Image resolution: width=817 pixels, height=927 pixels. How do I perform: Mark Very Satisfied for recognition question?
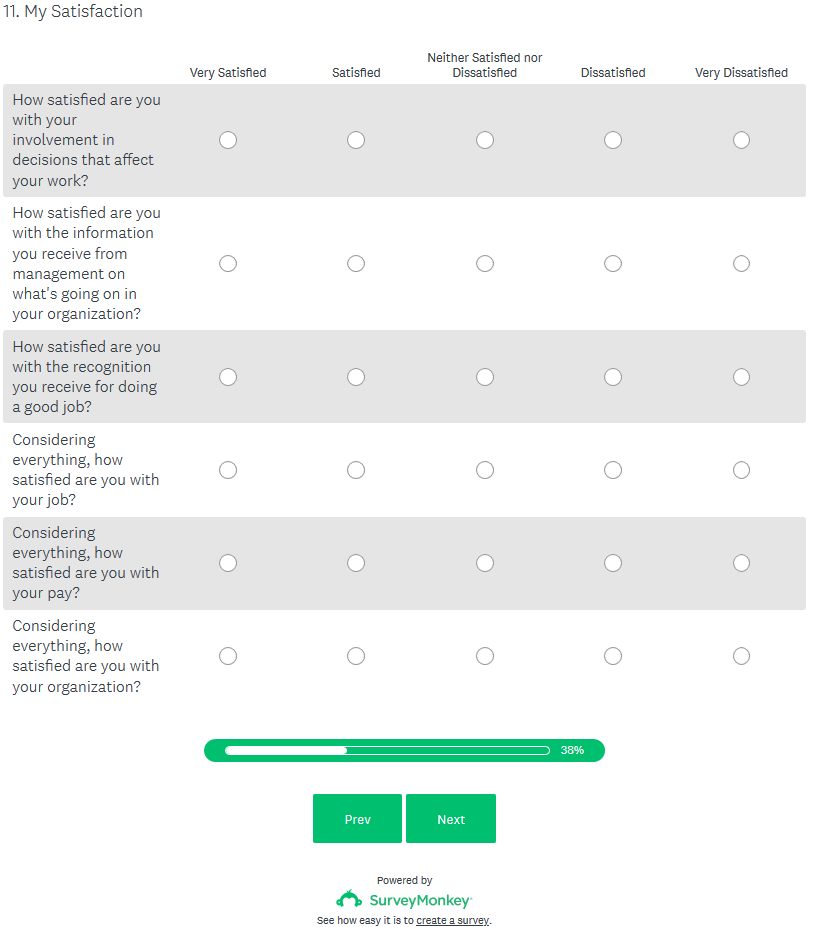(x=228, y=377)
